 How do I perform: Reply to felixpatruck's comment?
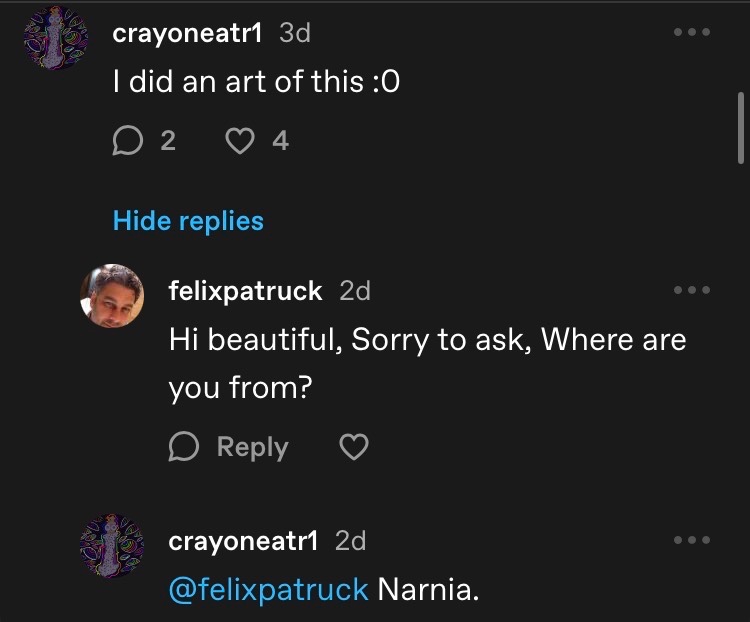click(229, 447)
